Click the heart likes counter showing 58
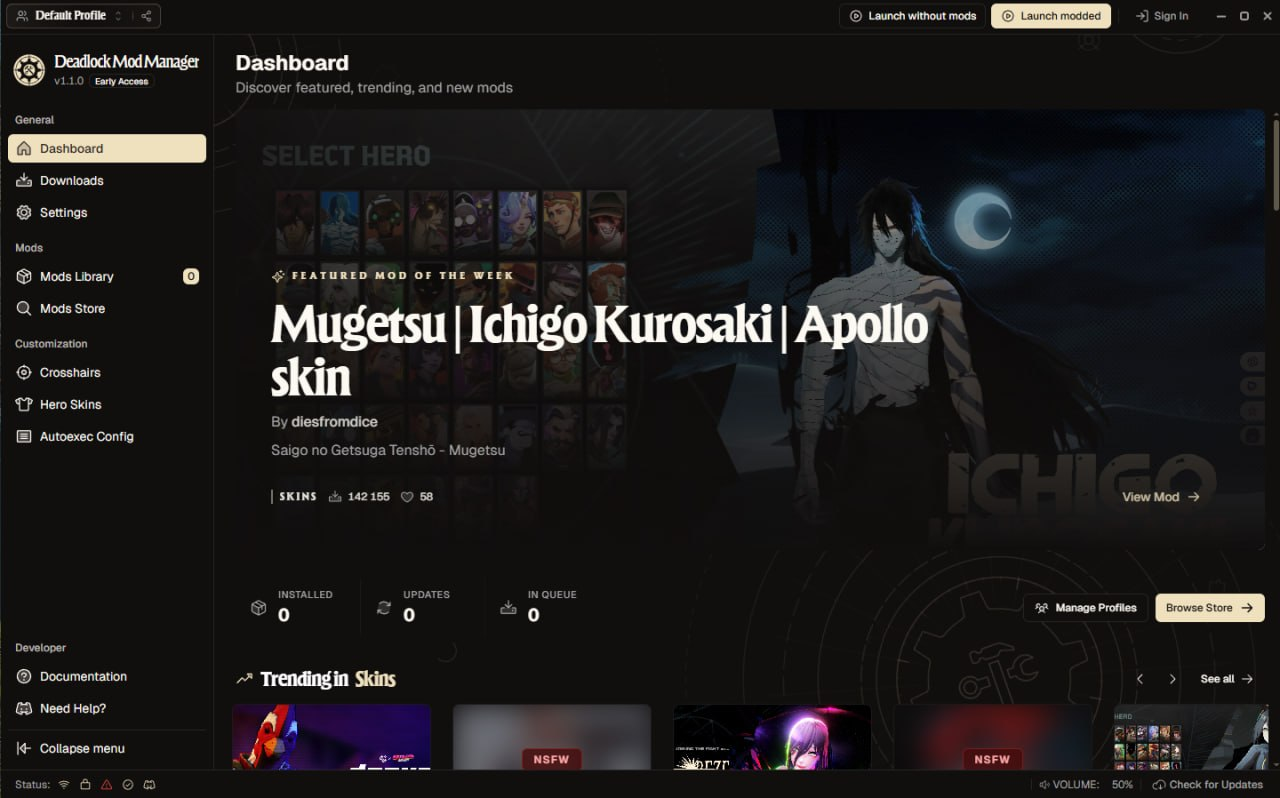1280x798 pixels. (417, 496)
